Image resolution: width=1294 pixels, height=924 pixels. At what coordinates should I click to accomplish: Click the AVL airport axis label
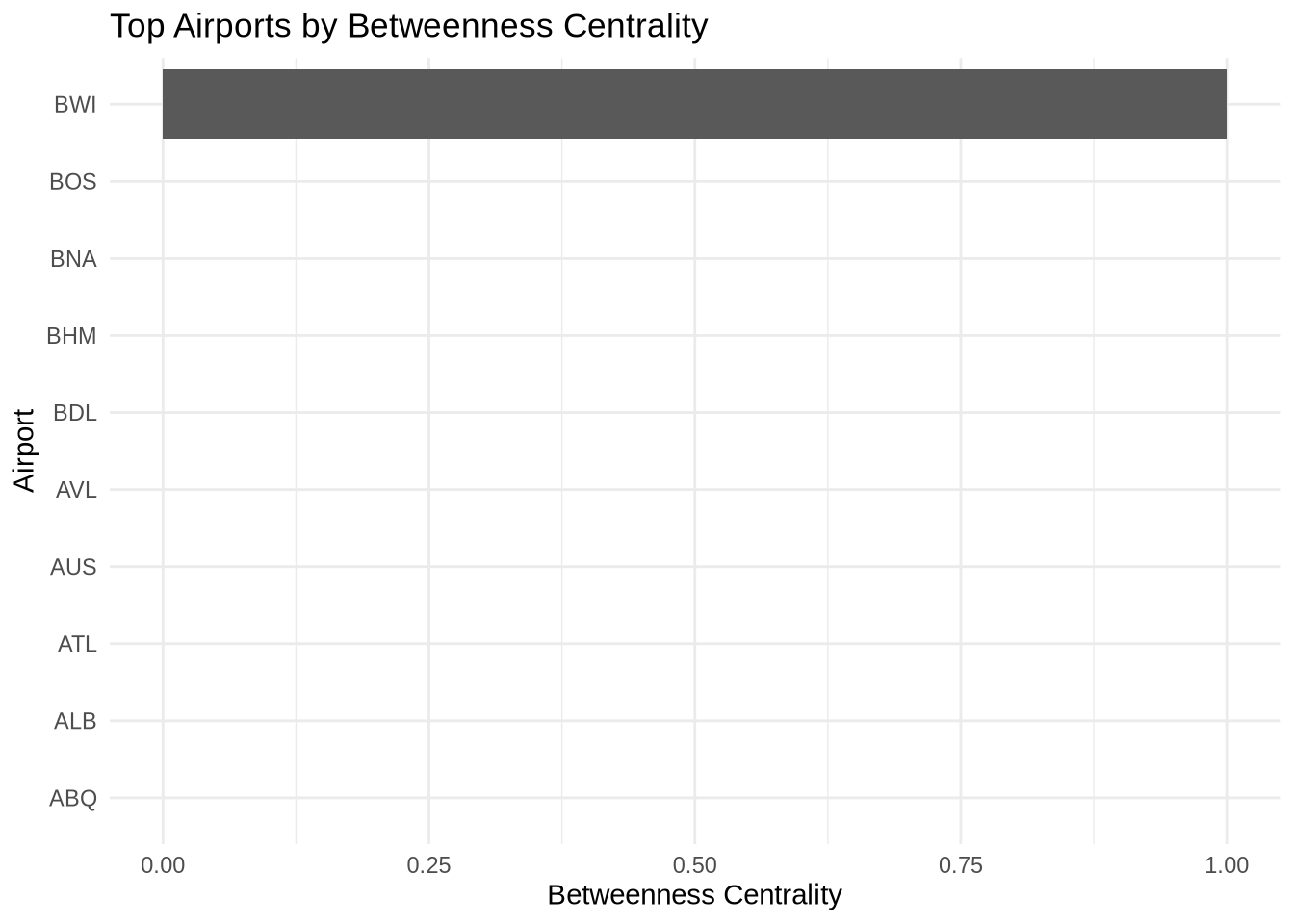76,490
